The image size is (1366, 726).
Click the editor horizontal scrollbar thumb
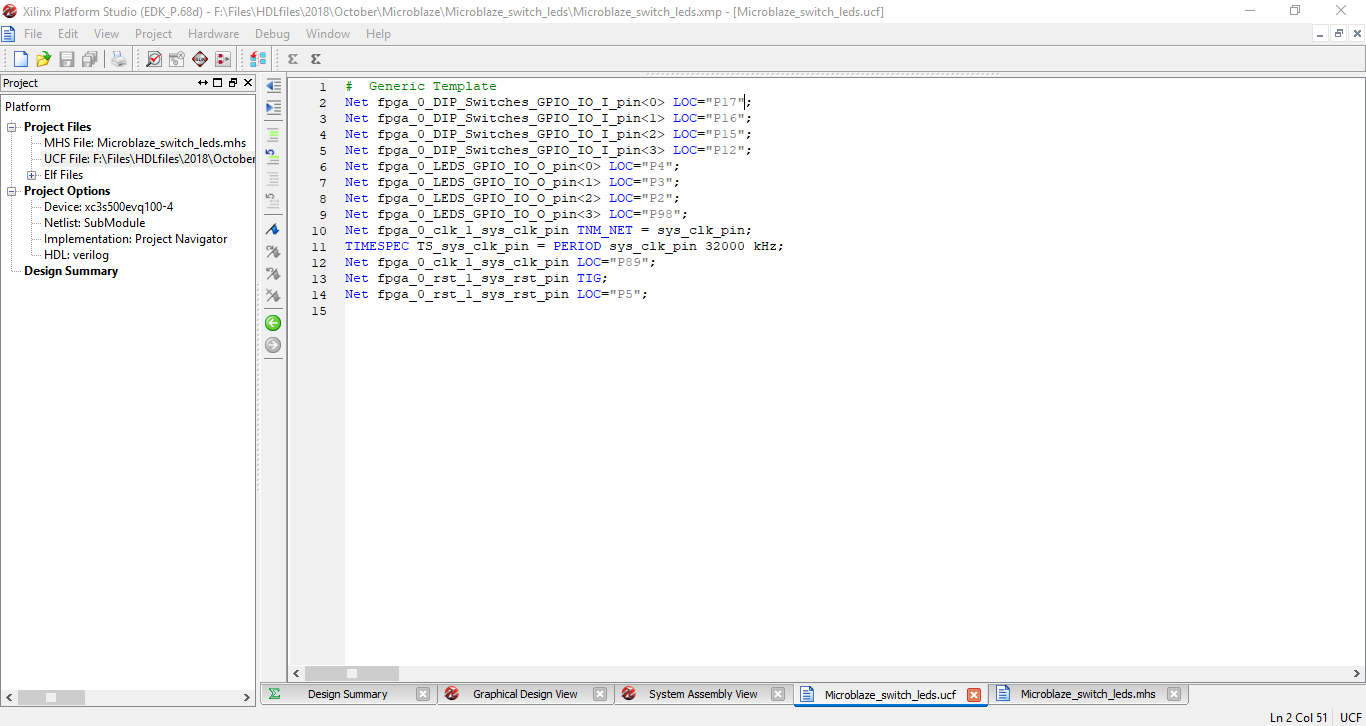click(x=352, y=674)
